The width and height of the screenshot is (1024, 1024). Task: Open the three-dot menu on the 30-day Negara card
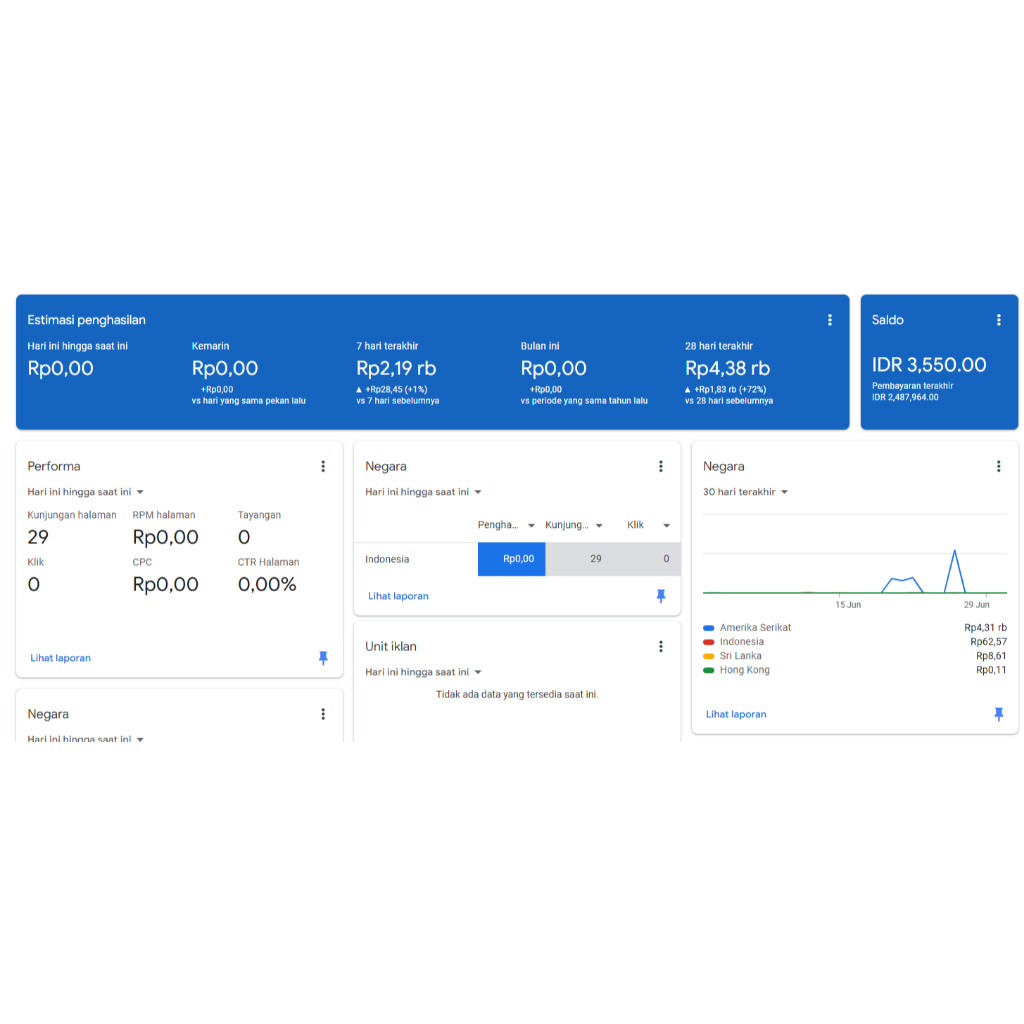coord(997,466)
